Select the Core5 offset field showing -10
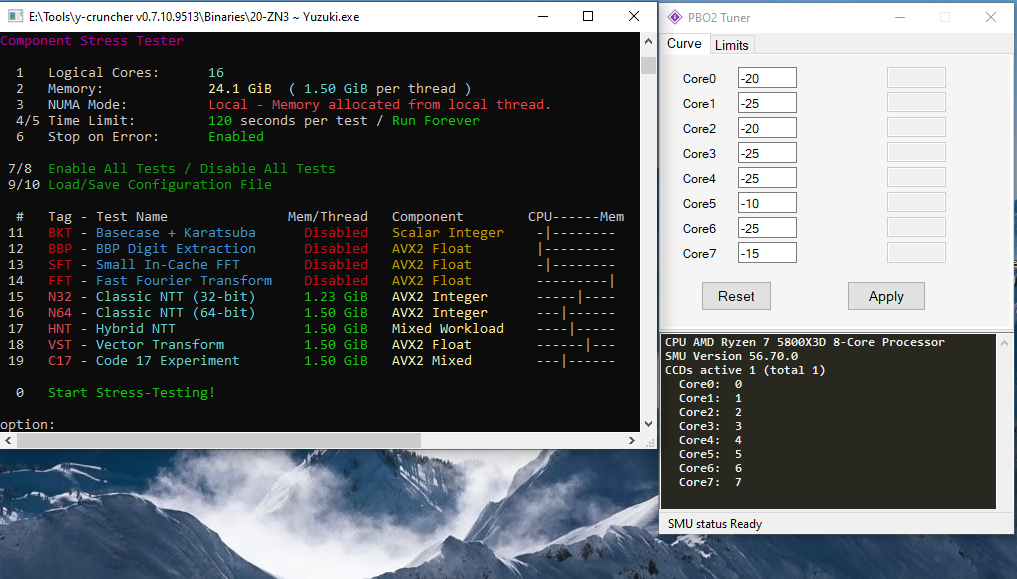The image size is (1017, 579). pos(767,203)
